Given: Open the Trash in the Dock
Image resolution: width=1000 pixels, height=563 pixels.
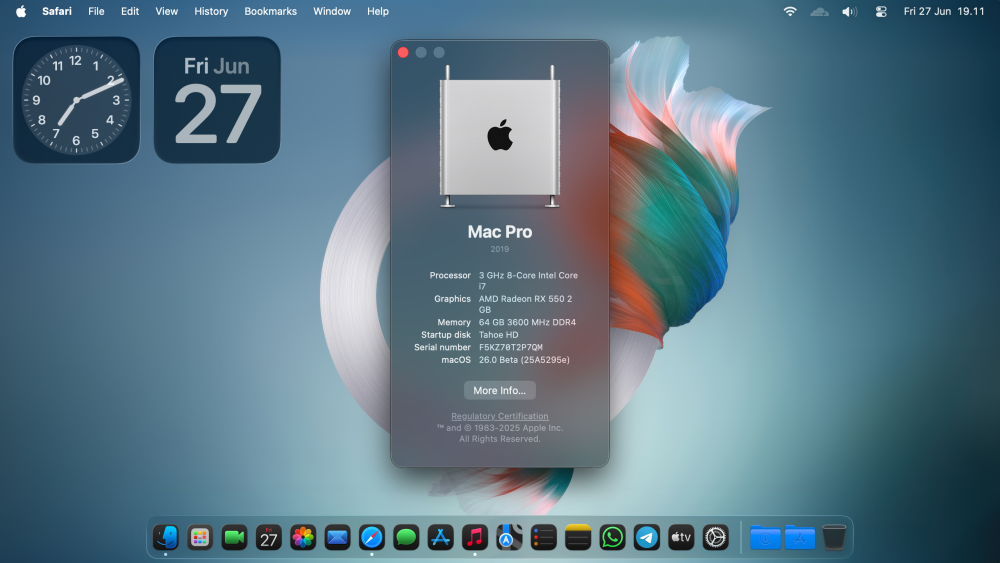Looking at the screenshot, I should 834,537.
